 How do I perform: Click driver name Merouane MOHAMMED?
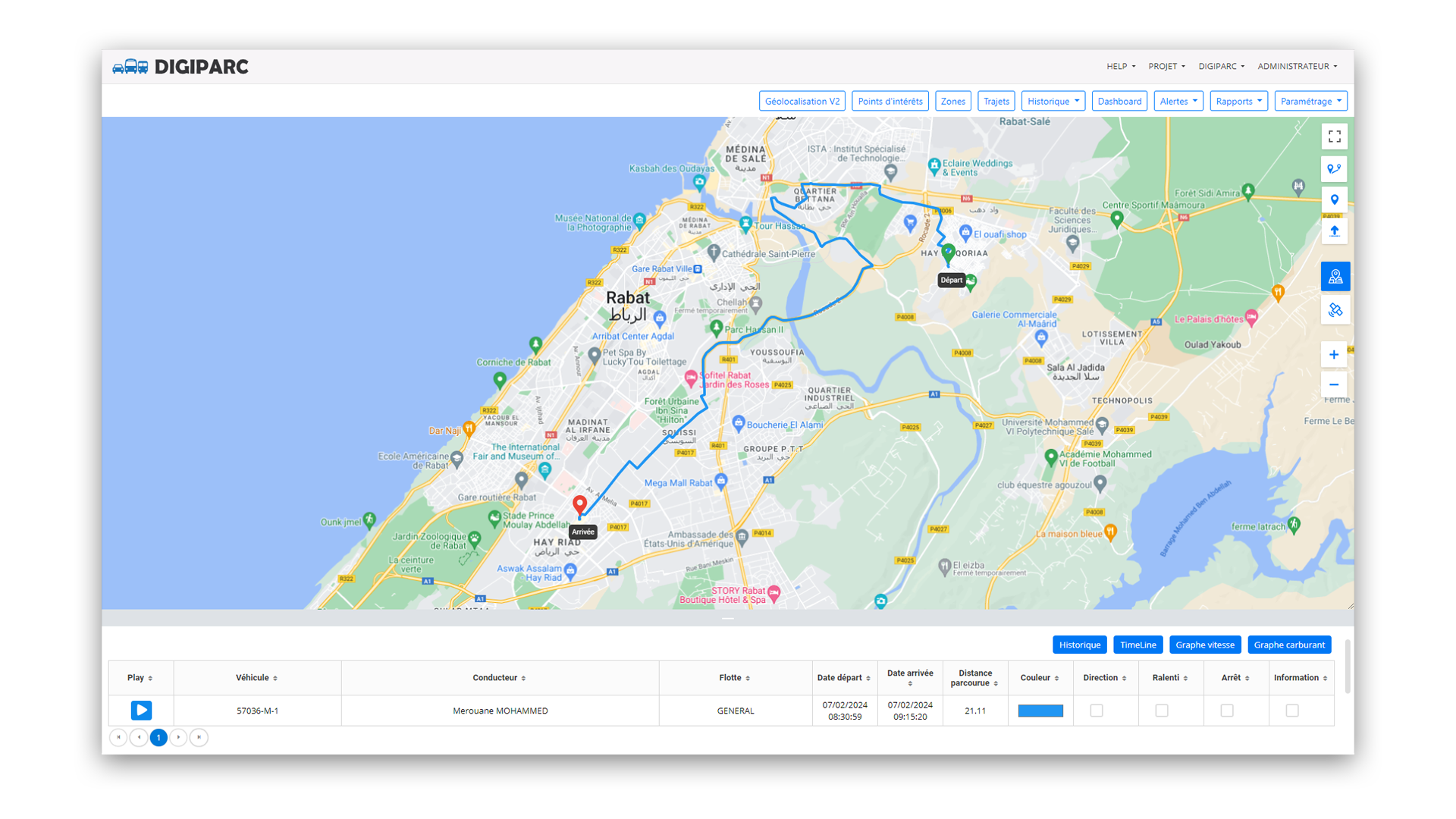coord(500,711)
